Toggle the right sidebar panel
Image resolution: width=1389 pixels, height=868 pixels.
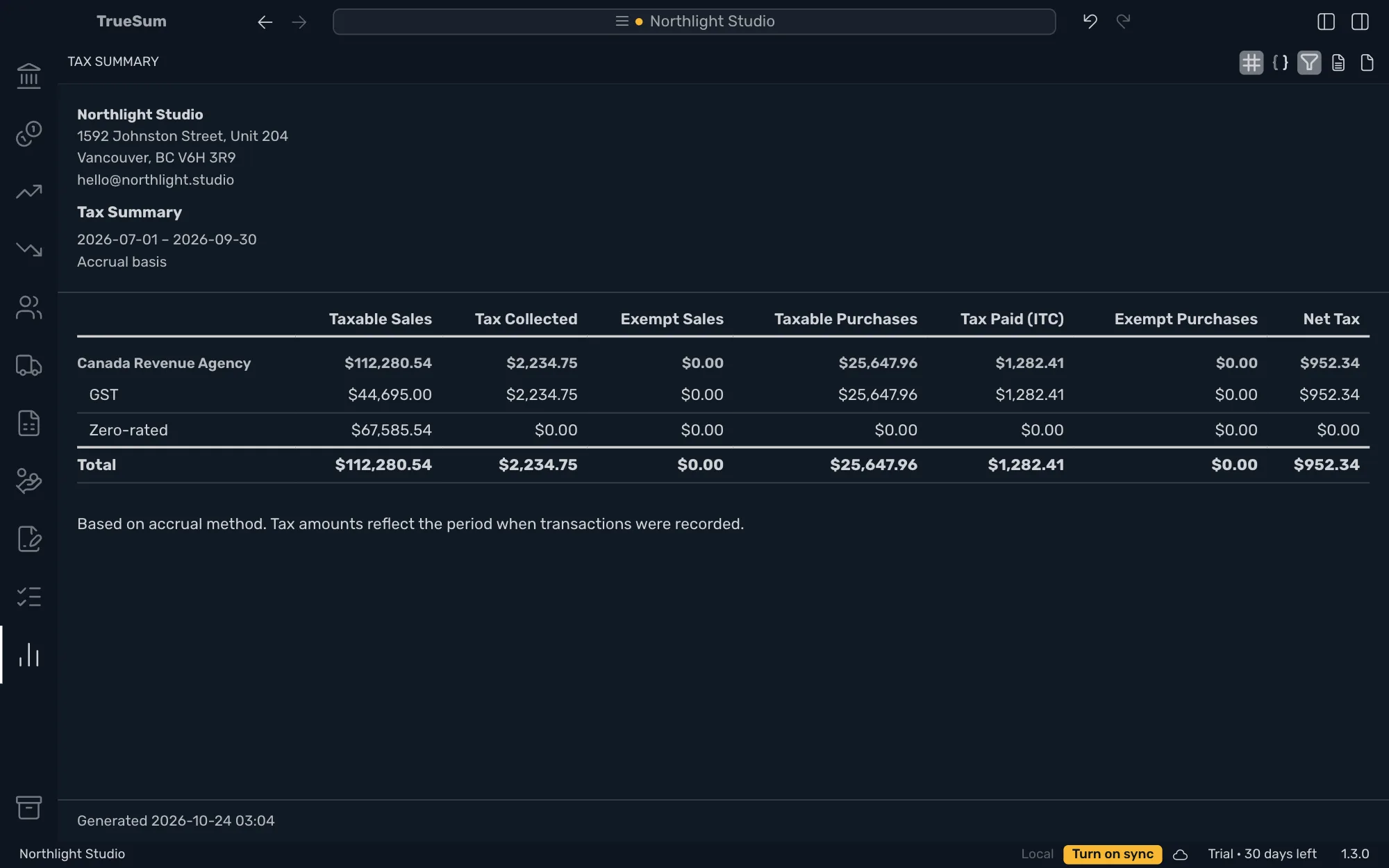point(1360,22)
